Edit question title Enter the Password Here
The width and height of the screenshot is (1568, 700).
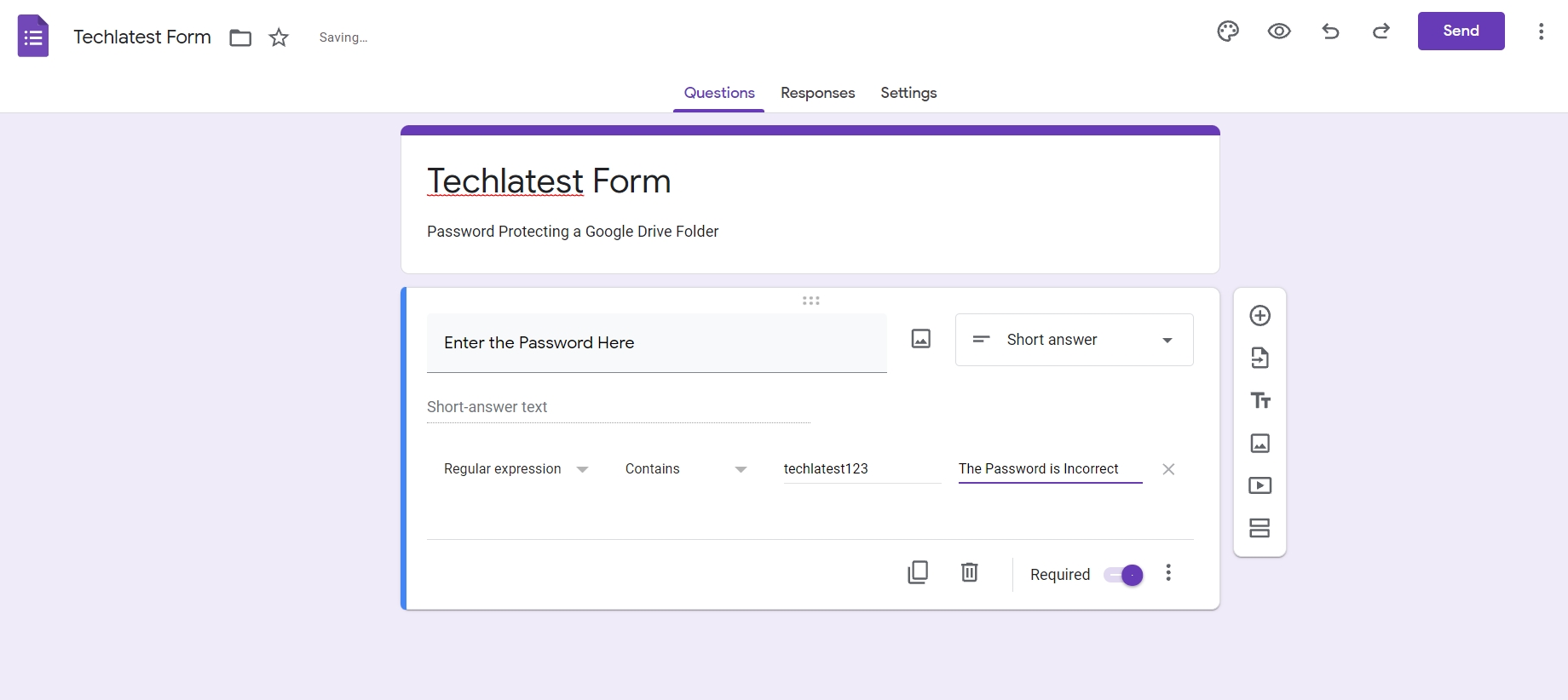657,343
